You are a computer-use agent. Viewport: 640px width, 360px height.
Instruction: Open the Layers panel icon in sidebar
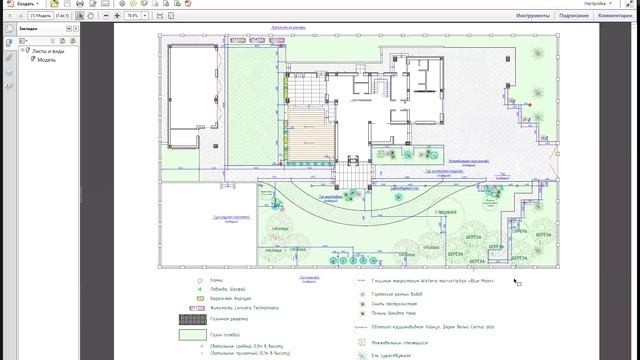click(9, 72)
